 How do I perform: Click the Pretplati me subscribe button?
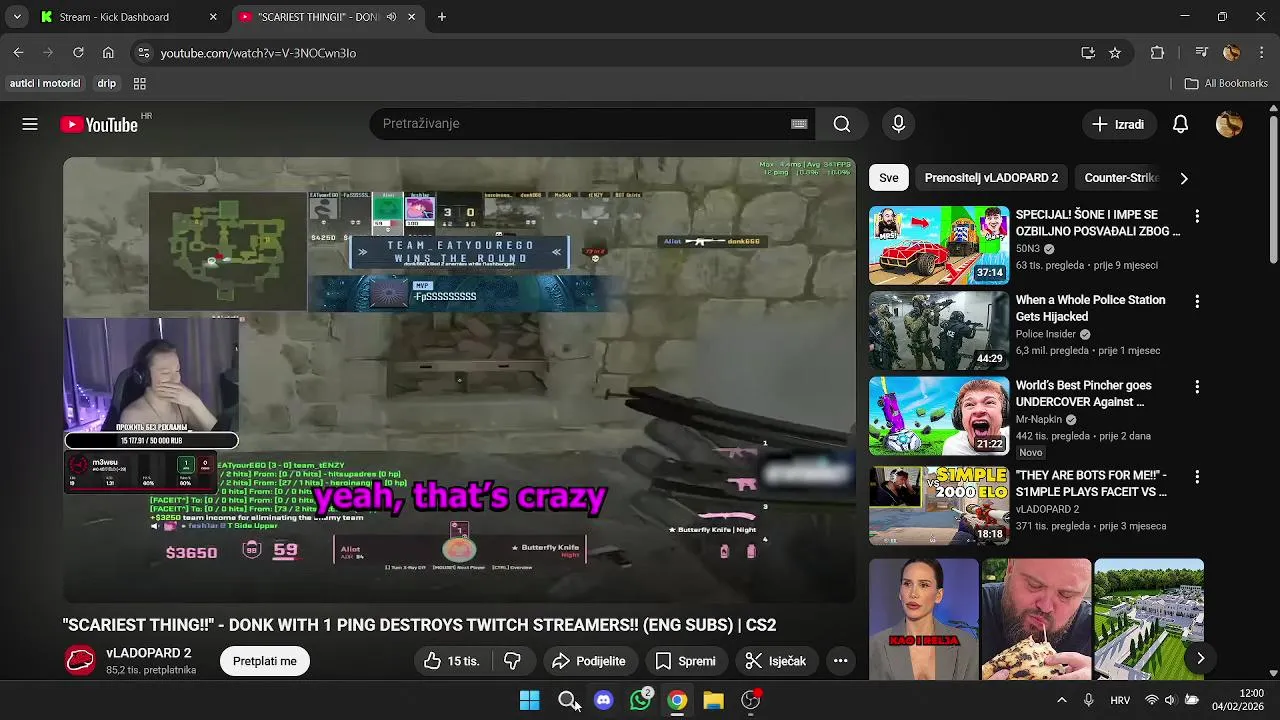[265, 661]
